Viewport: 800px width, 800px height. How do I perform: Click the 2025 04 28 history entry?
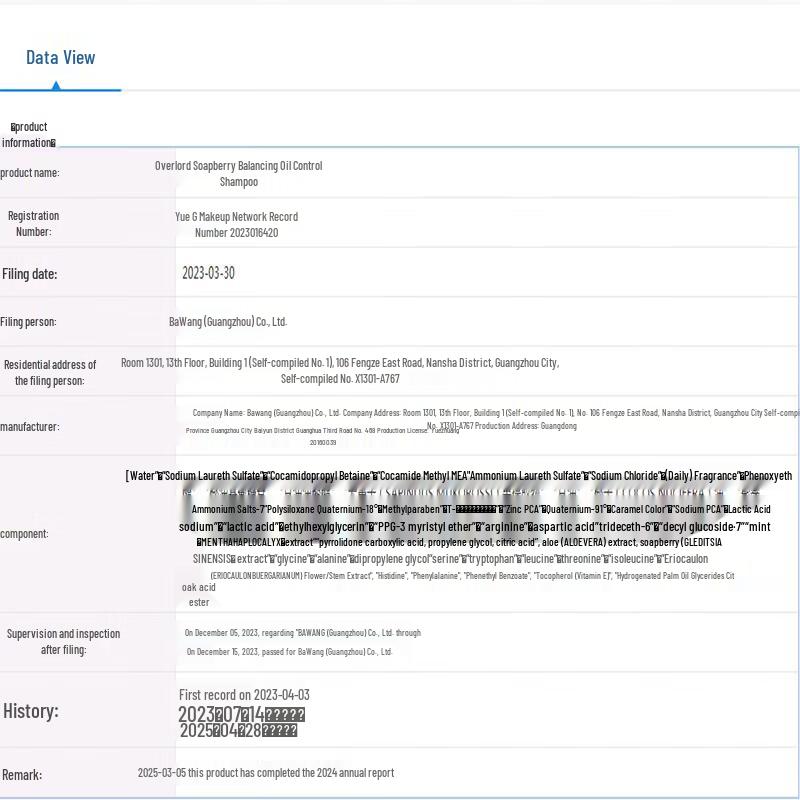point(238,730)
